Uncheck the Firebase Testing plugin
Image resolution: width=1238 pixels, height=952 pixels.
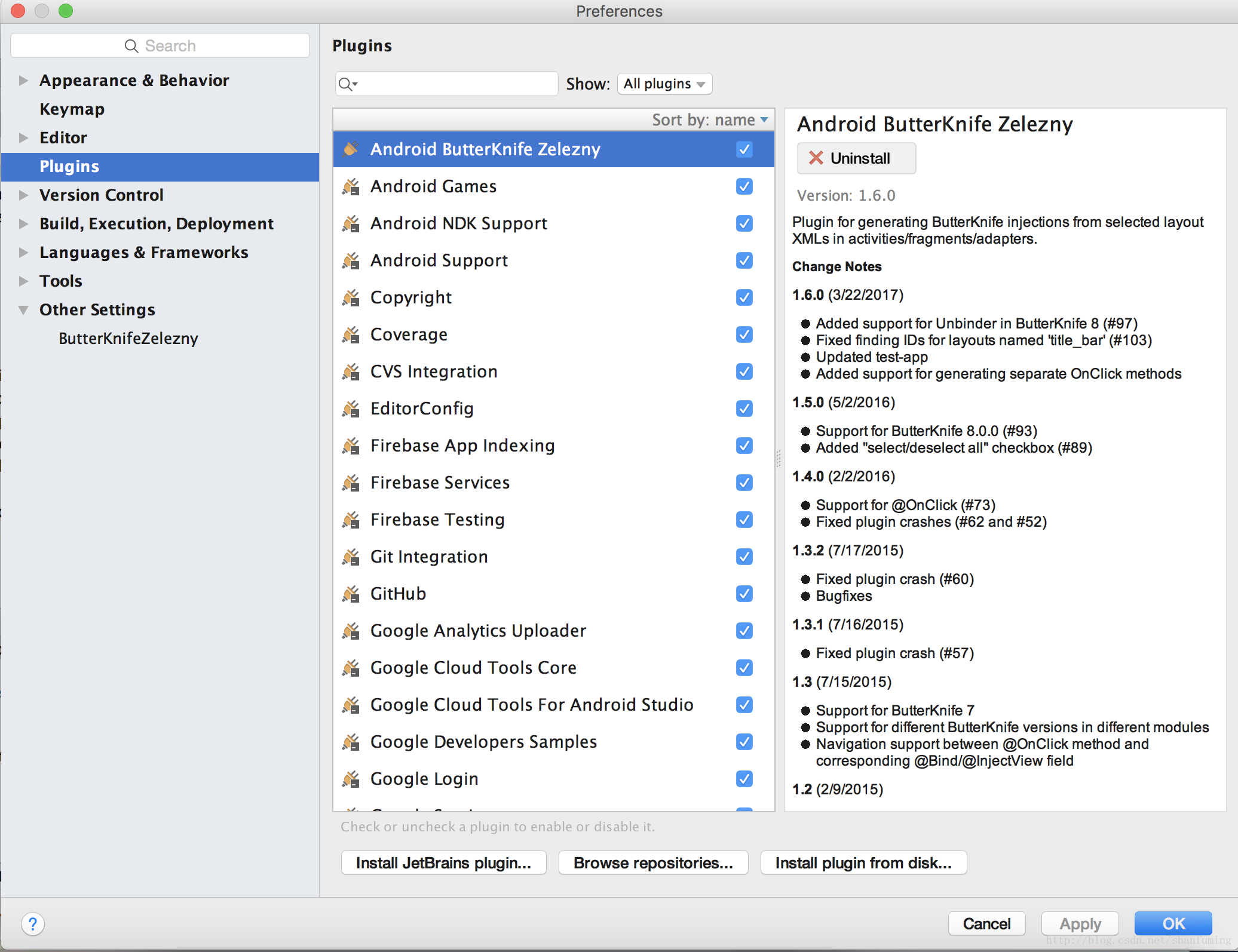tap(744, 520)
